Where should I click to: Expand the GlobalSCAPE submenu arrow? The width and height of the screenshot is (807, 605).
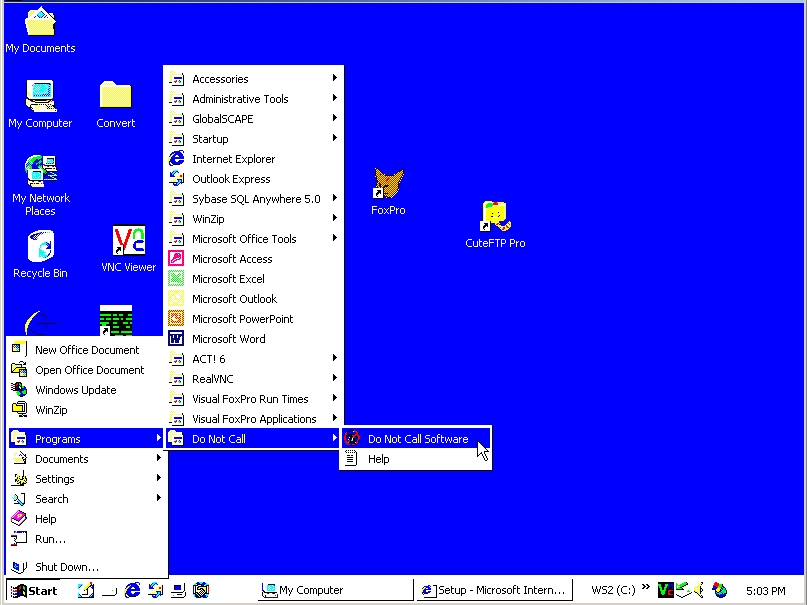point(335,118)
